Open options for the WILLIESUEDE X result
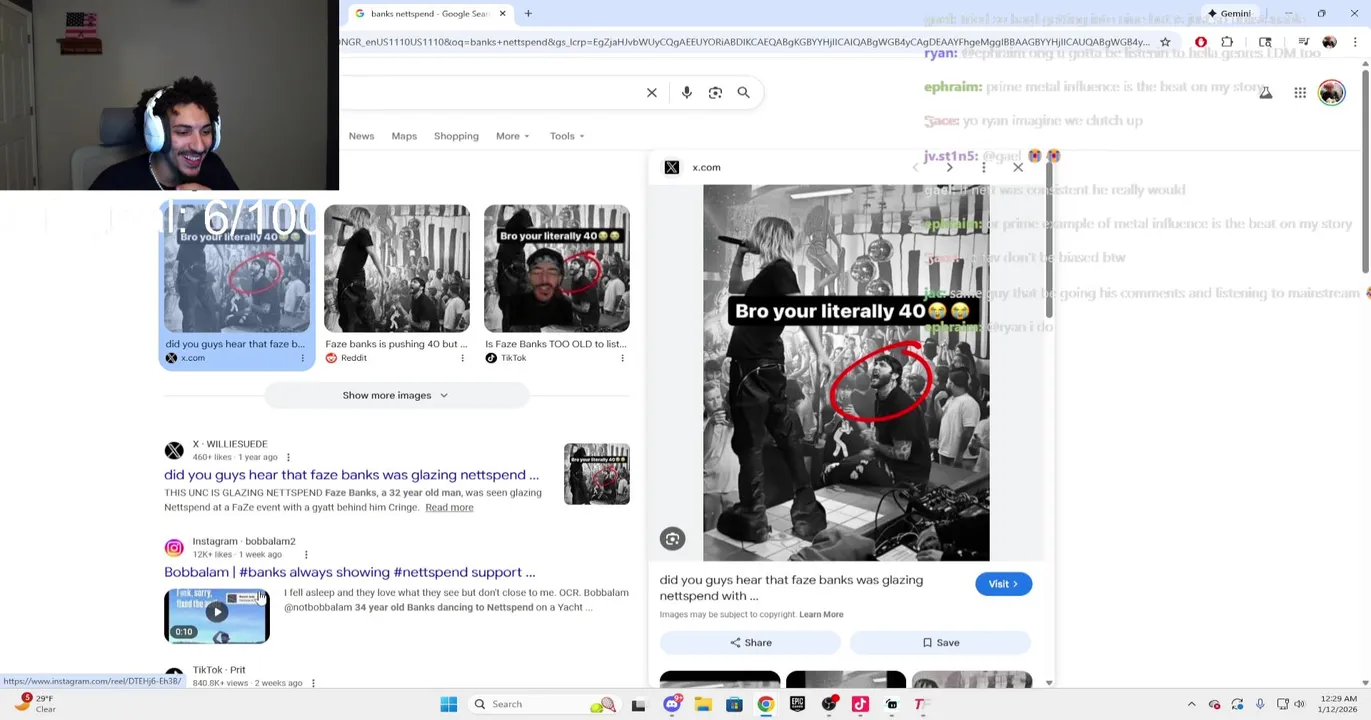The width and height of the screenshot is (1371, 720). click(x=288, y=457)
